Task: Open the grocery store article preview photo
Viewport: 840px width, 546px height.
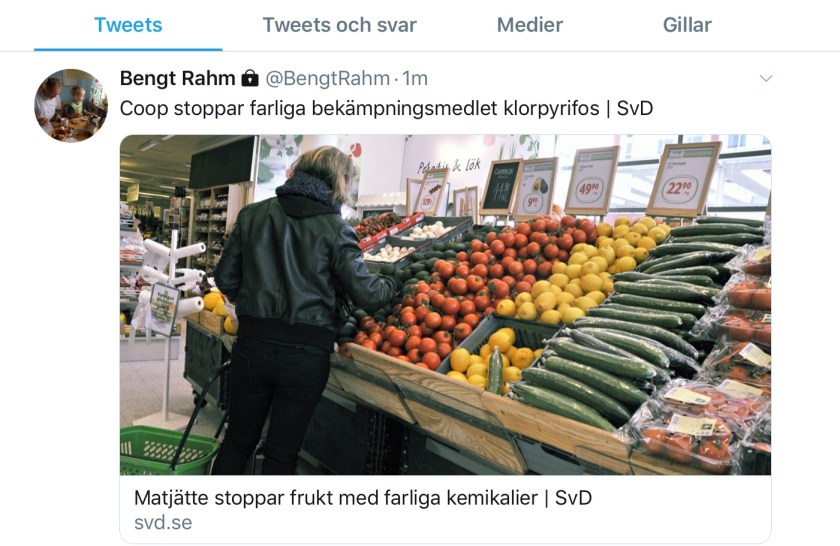Action: [445, 305]
